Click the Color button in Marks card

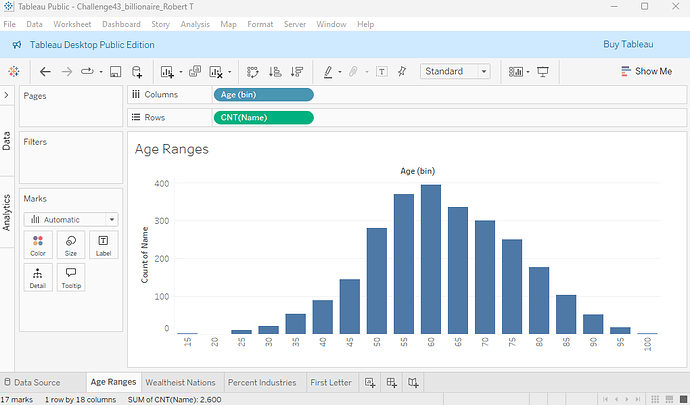point(38,245)
